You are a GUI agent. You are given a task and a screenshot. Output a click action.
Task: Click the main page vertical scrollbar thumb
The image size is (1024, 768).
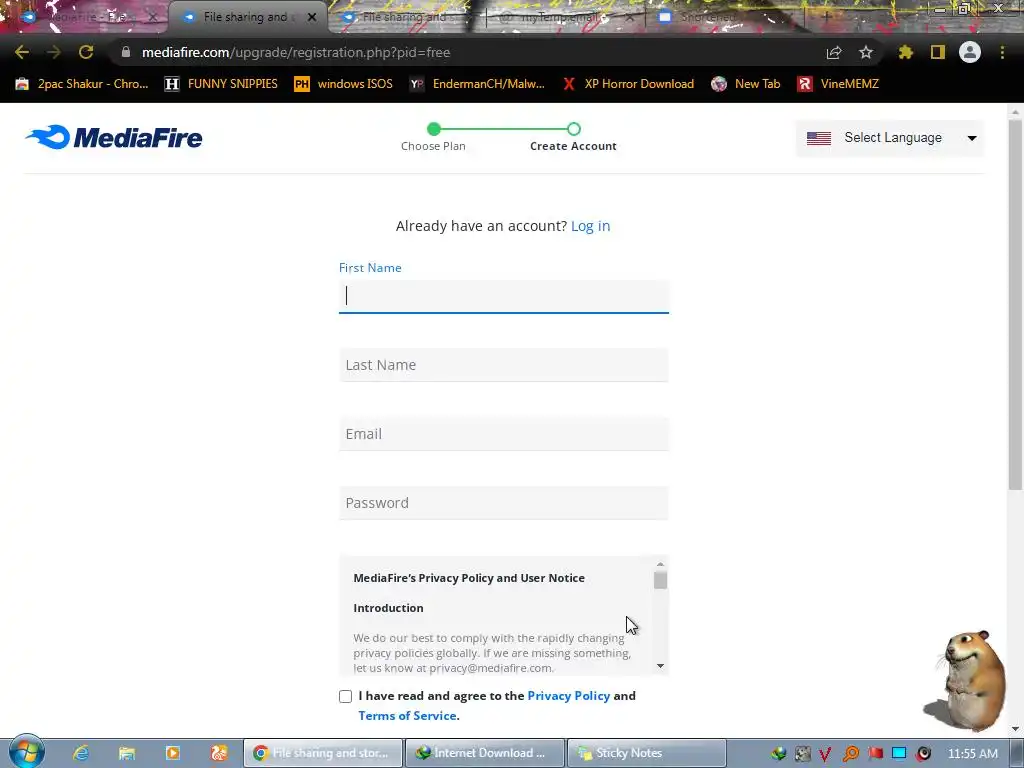pyautogui.click(x=1015, y=304)
